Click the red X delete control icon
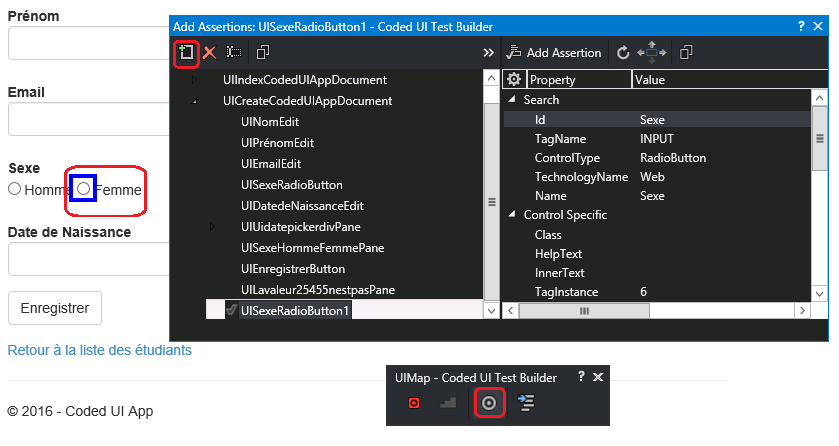 click(210, 52)
